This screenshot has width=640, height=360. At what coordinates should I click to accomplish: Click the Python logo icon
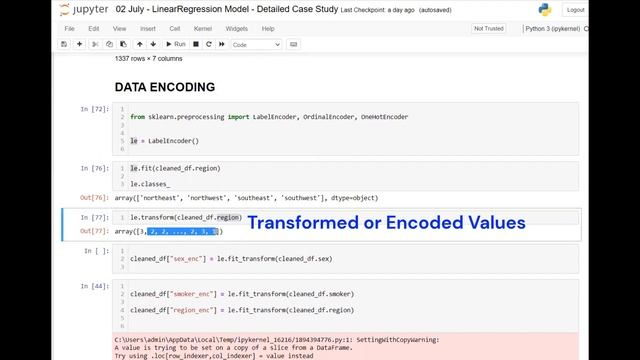coord(545,9)
